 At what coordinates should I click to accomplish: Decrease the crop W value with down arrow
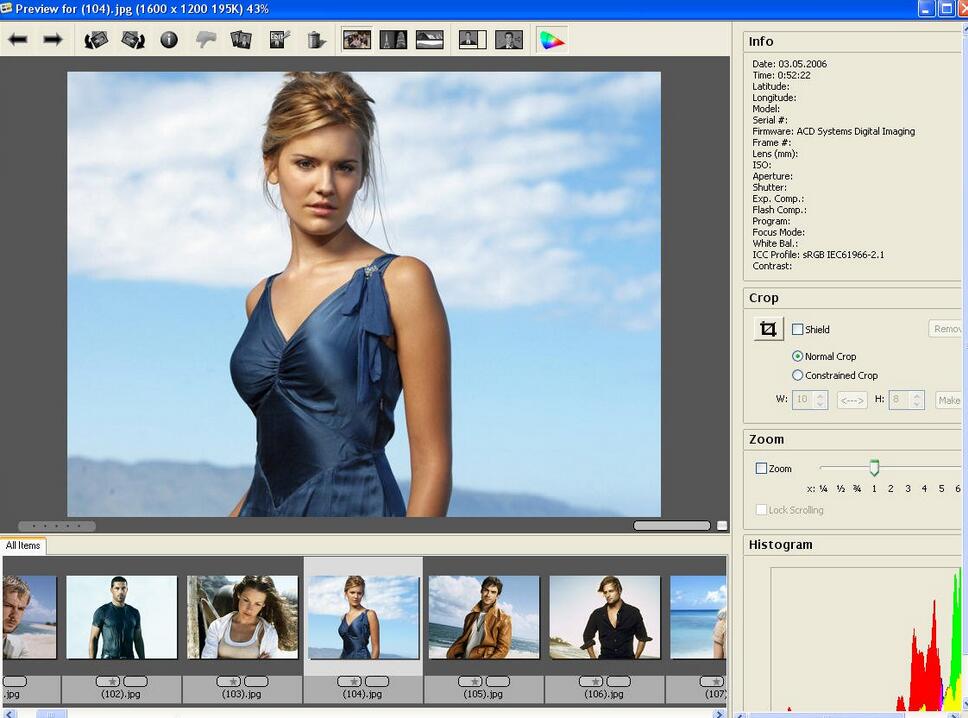(820, 404)
